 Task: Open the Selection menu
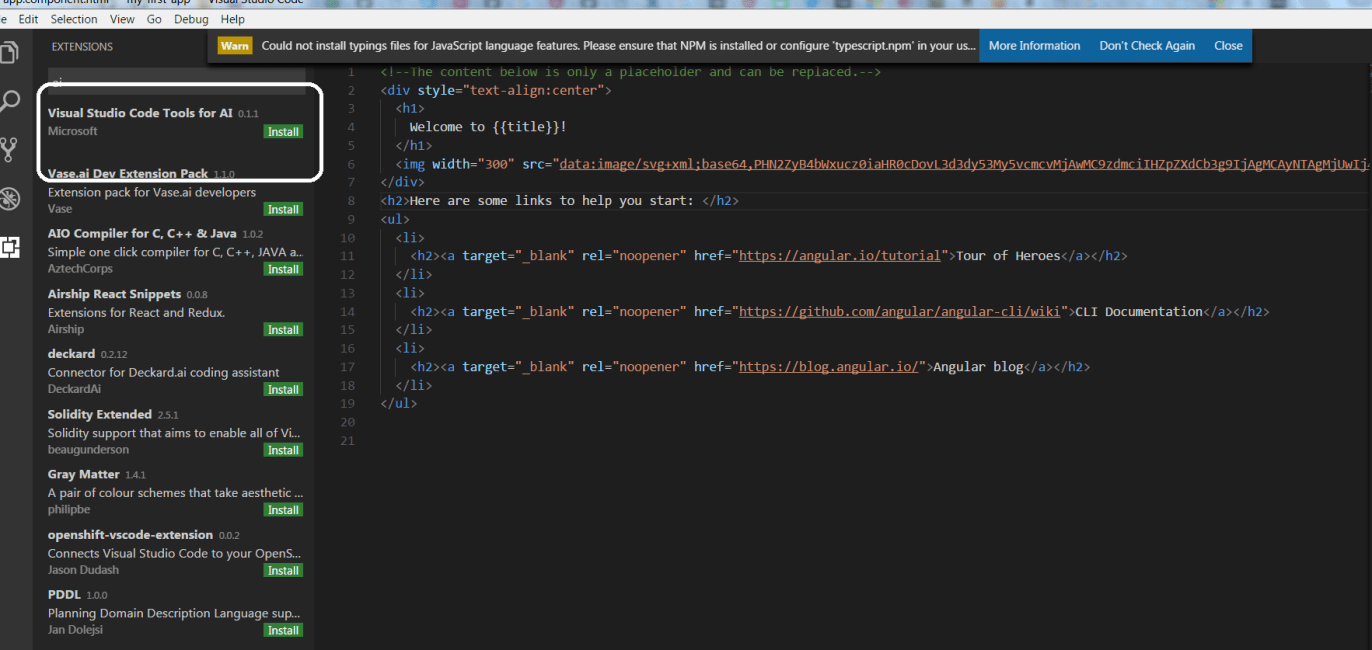pyautogui.click(x=74, y=19)
